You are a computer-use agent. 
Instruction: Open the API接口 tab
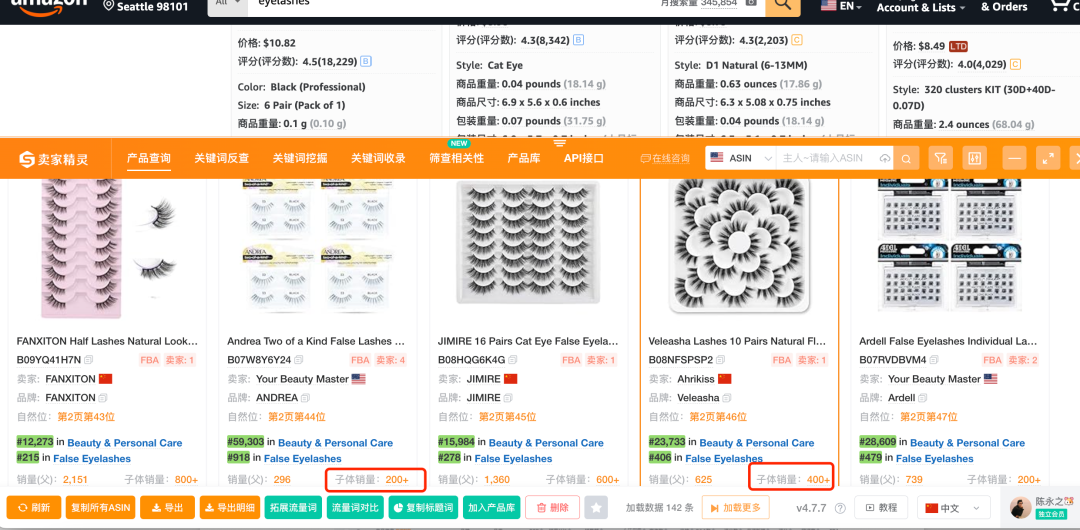pos(584,159)
